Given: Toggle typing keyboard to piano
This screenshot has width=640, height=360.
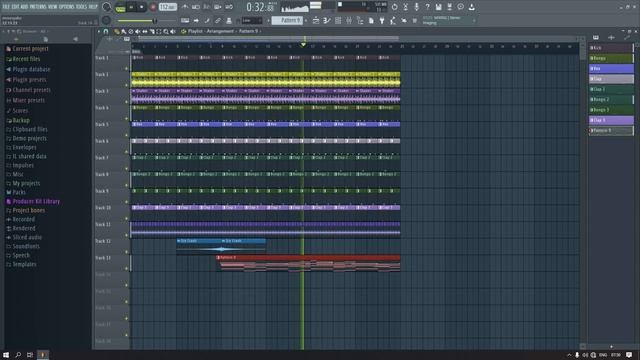Looking at the screenshot, I should 185,20.
